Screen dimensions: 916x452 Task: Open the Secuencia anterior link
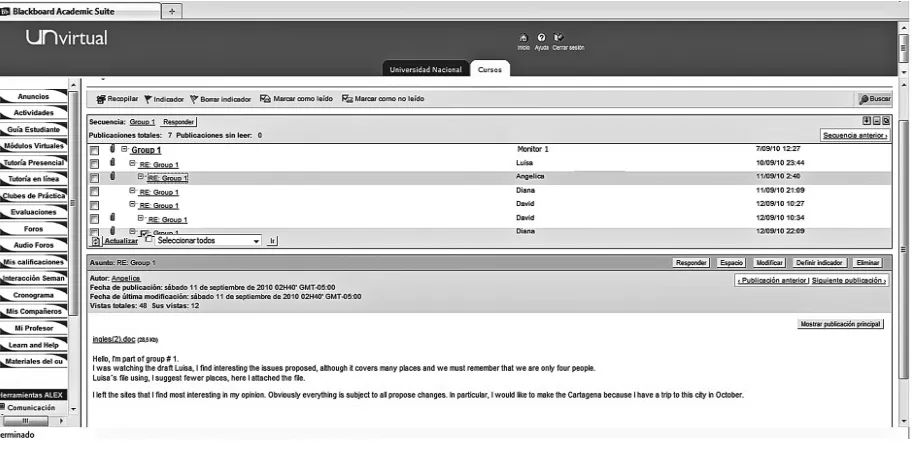(x=855, y=135)
